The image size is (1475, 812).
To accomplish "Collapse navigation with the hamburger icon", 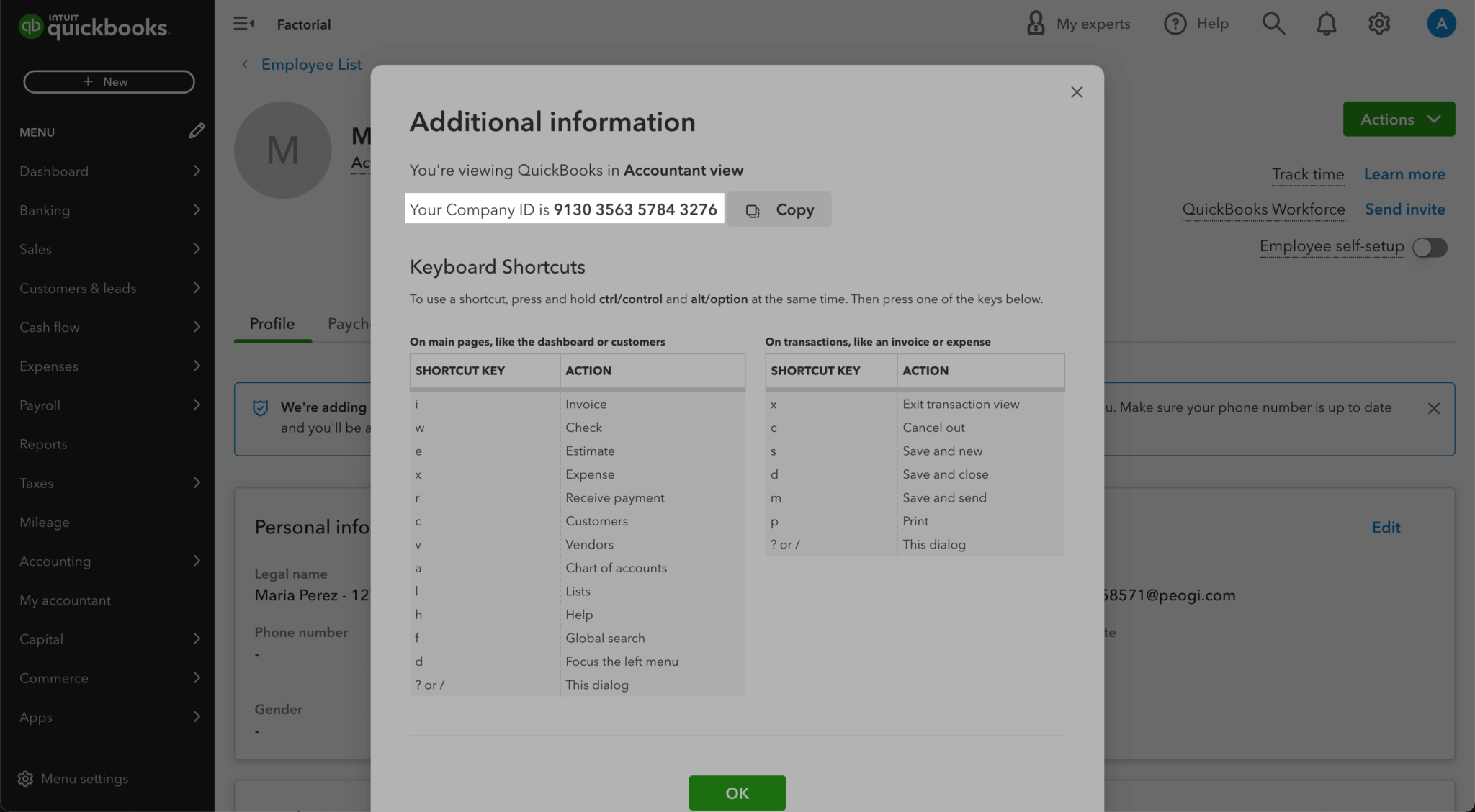I will pos(243,24).
